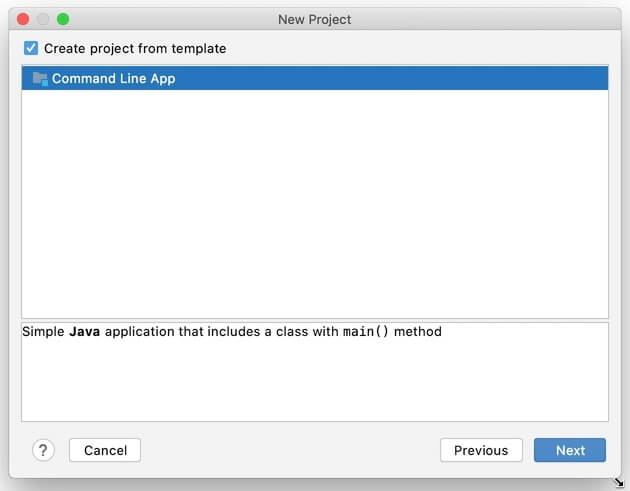Click the green zoom window button
Image resolution: width=630 pixels, height=491 pixels.
63,19
